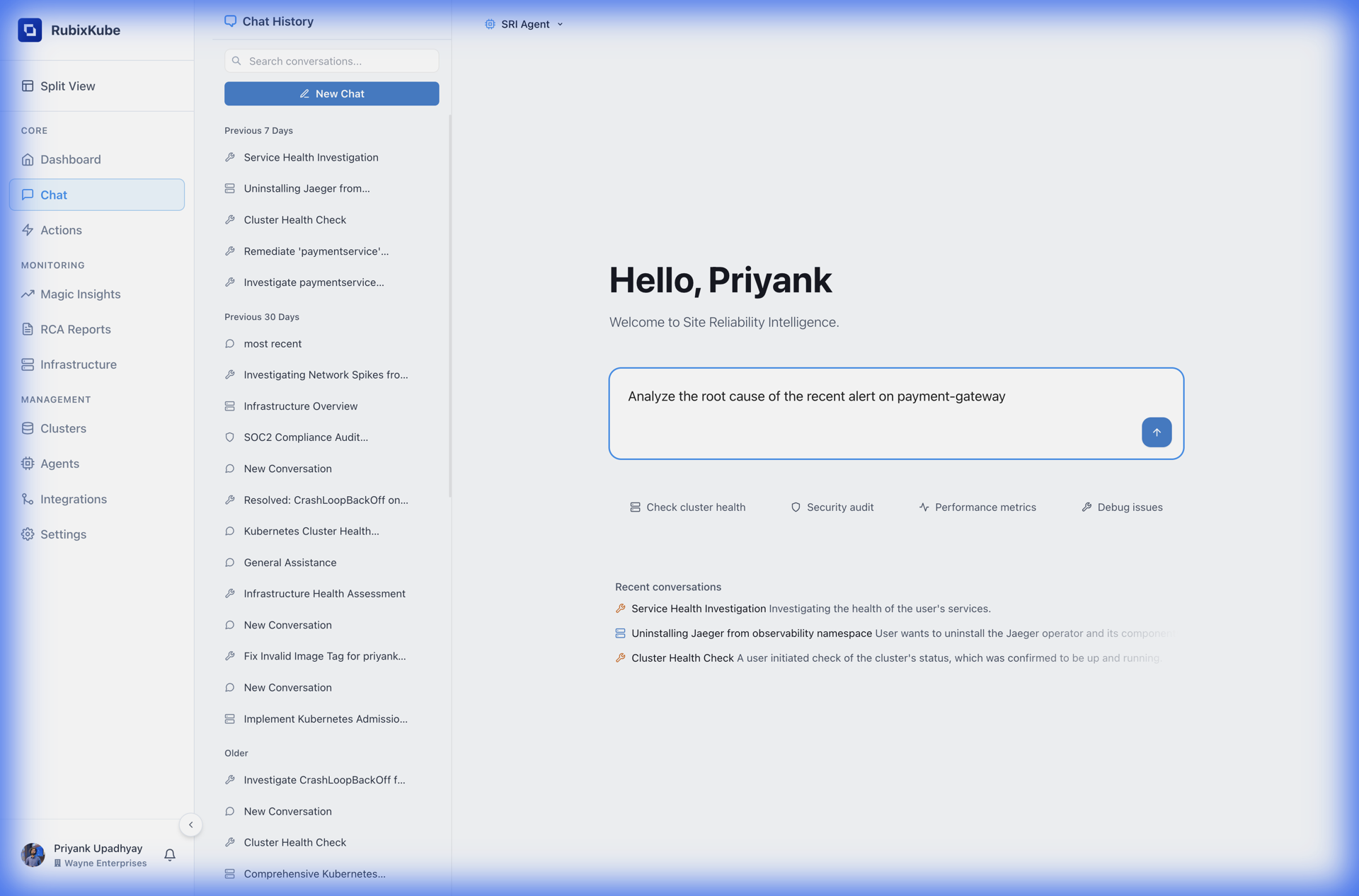Open Cluster Health Check from recent conversations
This screenshot has height=896, width=1359.
[682, 657]
